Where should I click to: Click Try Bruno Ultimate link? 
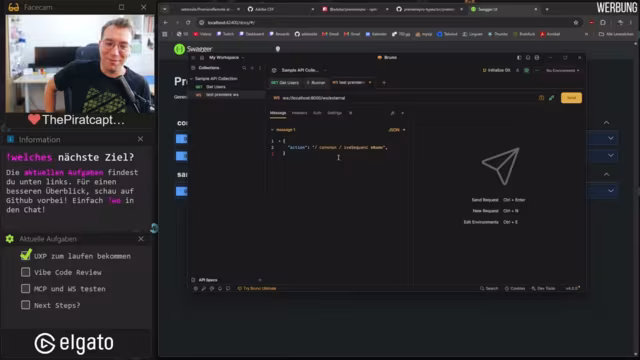(257, 289)
